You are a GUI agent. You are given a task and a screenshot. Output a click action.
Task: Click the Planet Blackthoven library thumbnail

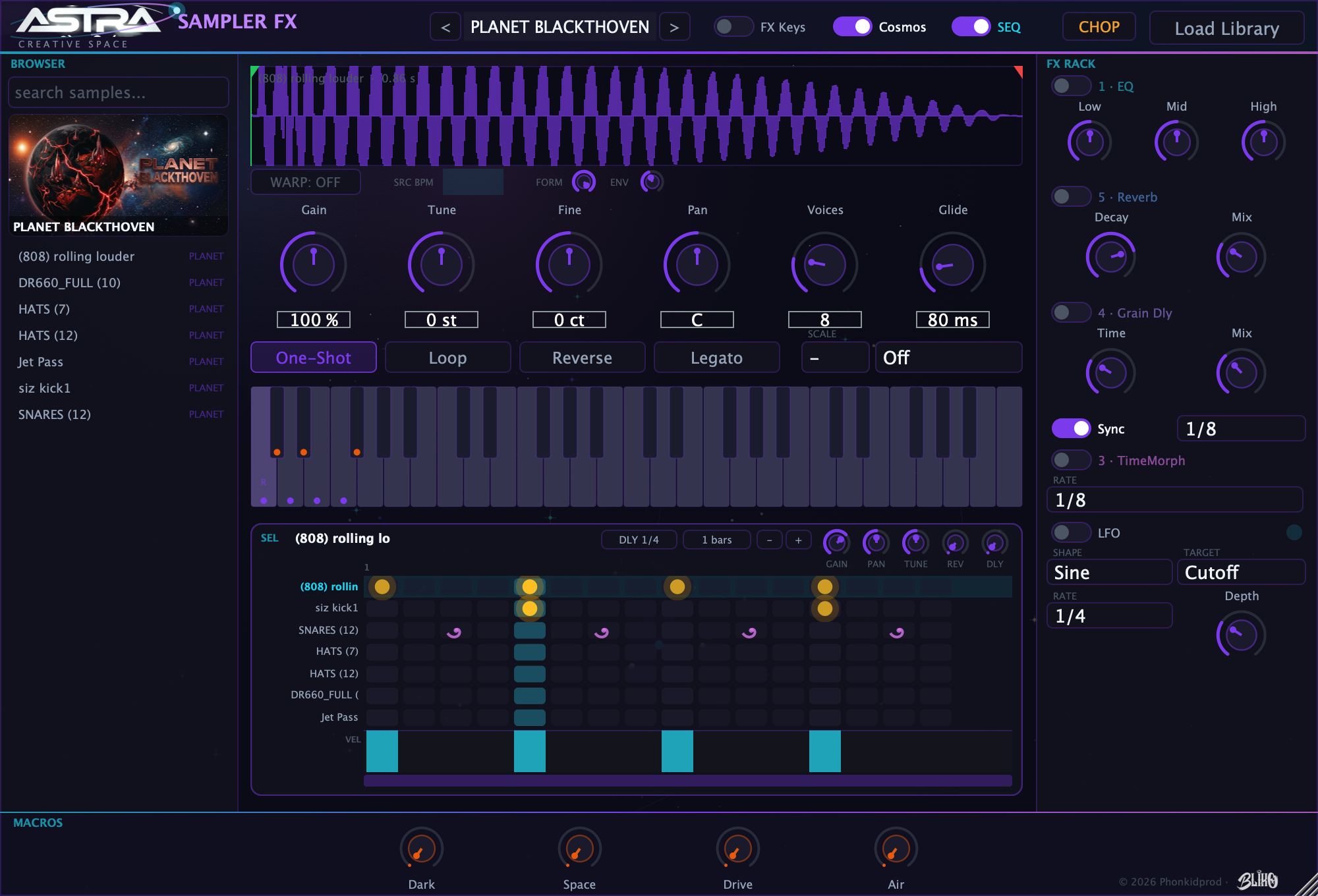click(x=119, y=175)
